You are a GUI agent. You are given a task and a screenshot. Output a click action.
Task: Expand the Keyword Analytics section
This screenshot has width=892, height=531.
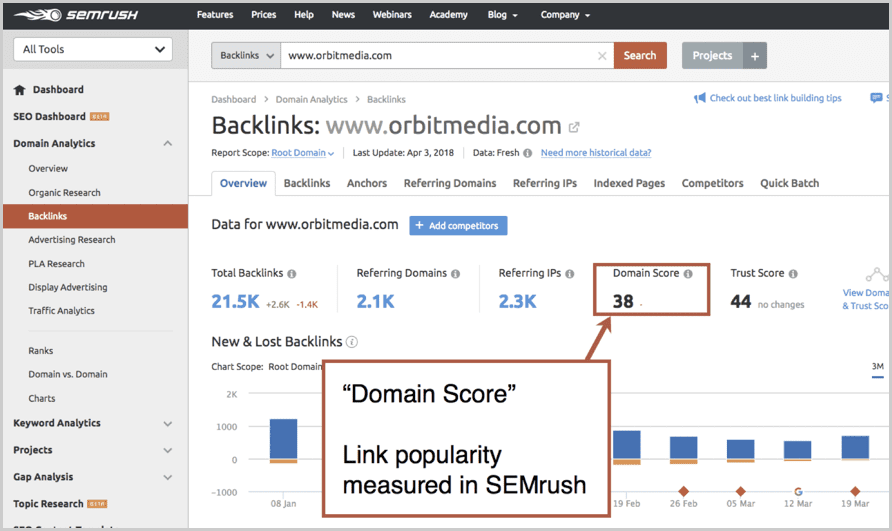pyautogui.click(x=168, y=423)
